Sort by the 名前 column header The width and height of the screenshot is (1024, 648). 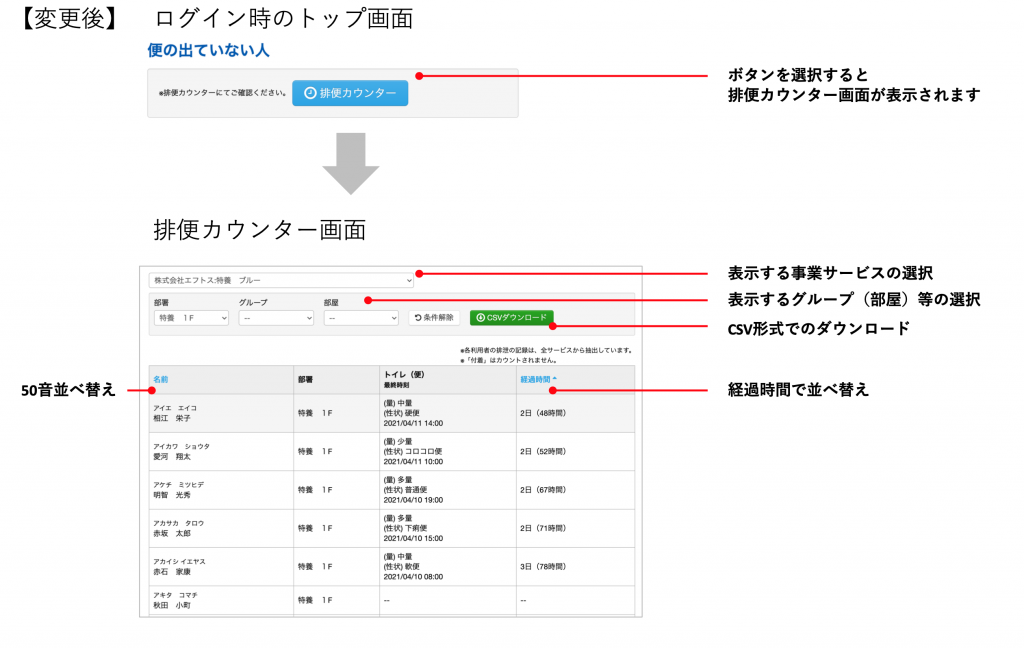click(x=160, y=380)
